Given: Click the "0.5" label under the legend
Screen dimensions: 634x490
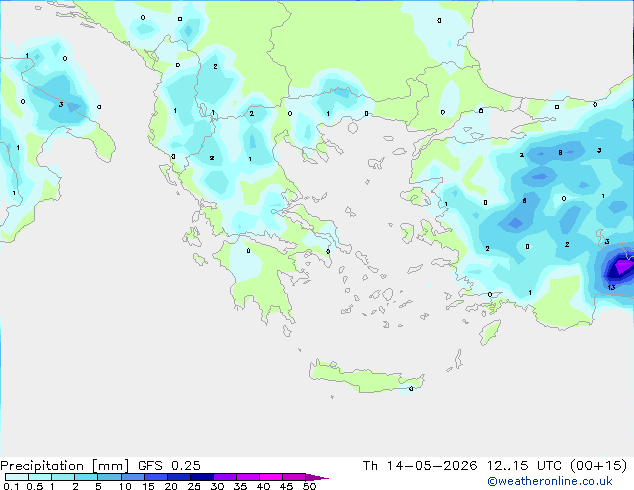Looking at the screenshot, I should pos(35,486).
